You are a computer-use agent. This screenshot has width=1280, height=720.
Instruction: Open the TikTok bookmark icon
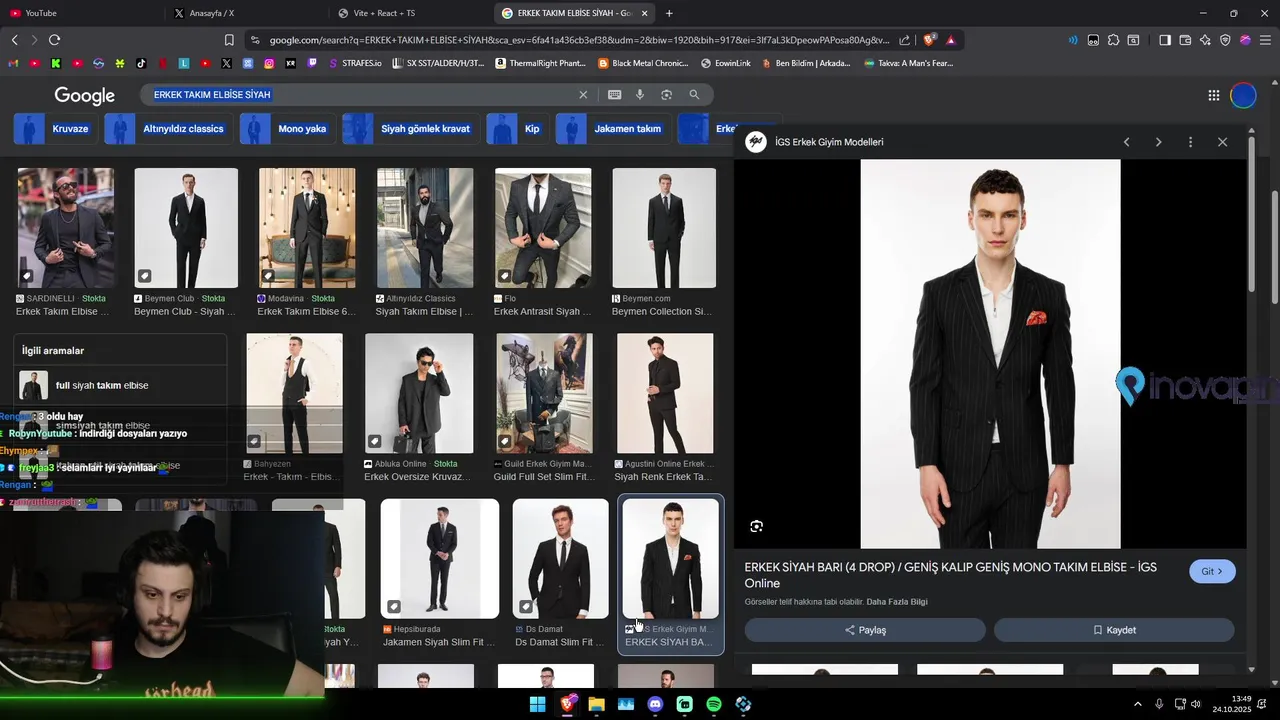141,63
